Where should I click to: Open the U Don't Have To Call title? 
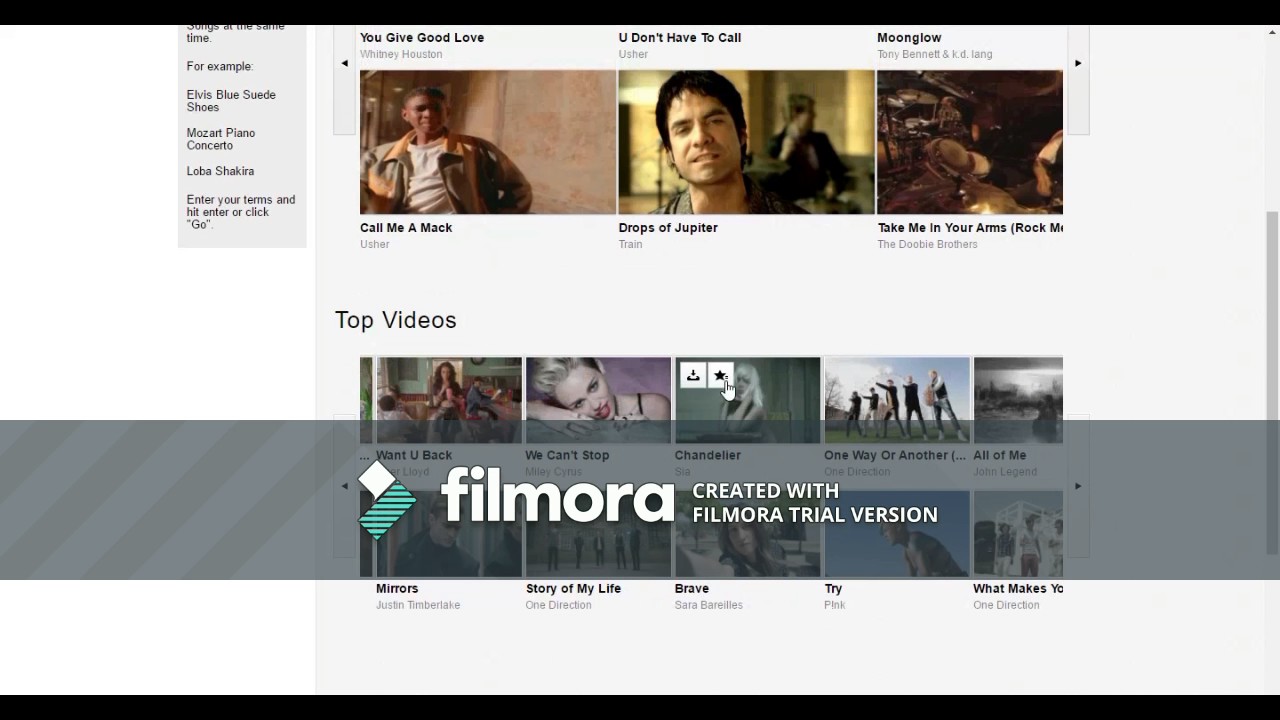click(x=680, y=38)
